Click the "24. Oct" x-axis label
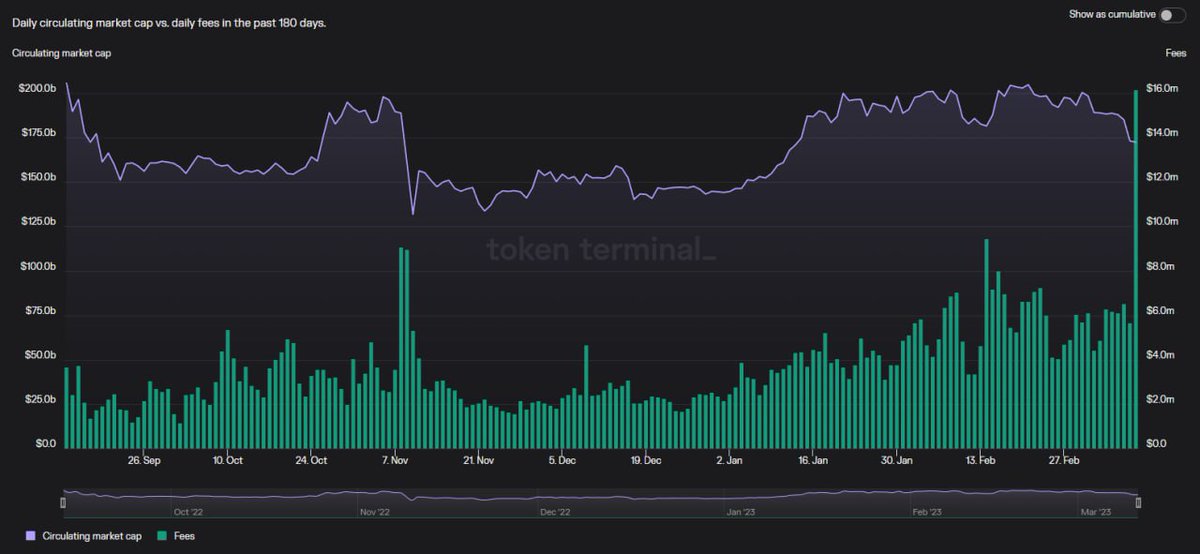This screenshot has height=554, width=1200. pos(311,461)
